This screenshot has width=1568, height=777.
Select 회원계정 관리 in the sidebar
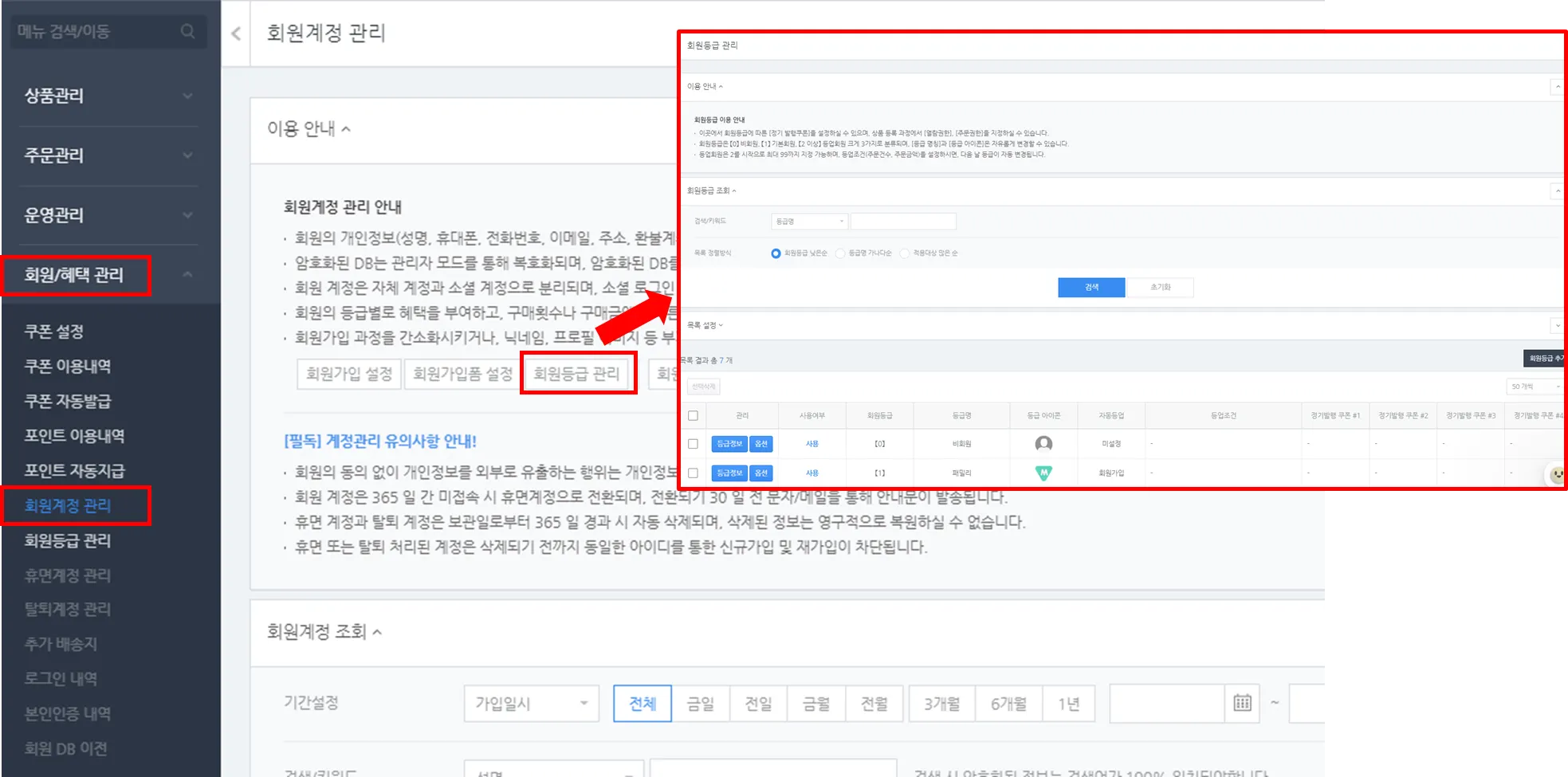68,506
